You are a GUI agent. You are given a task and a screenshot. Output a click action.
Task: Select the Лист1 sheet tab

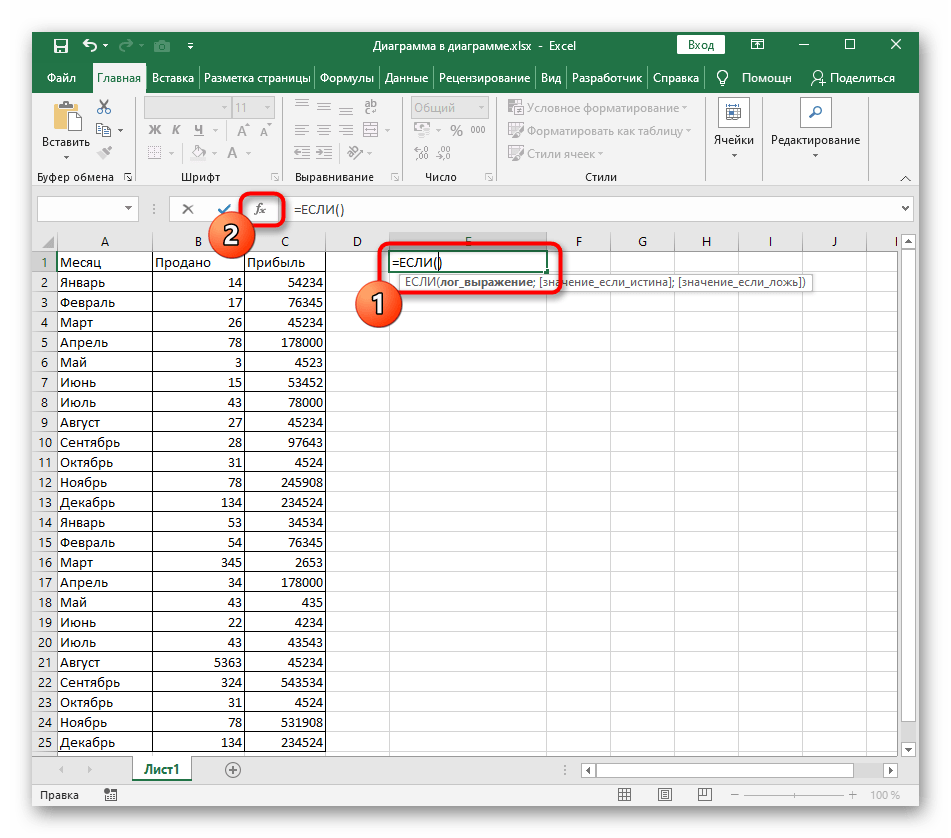pos(161,769)
